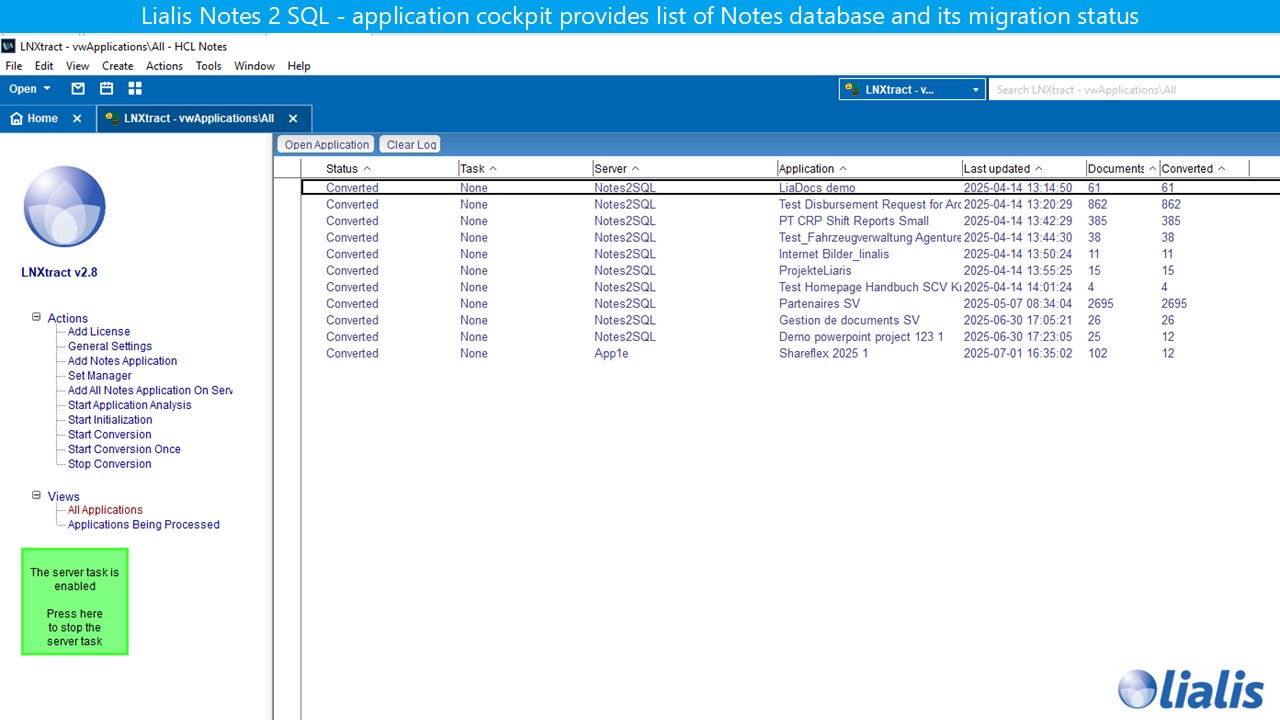This screenshot has width=1280, height=720.
Task: Stop the server task via green box
Action: coord(75,602)
